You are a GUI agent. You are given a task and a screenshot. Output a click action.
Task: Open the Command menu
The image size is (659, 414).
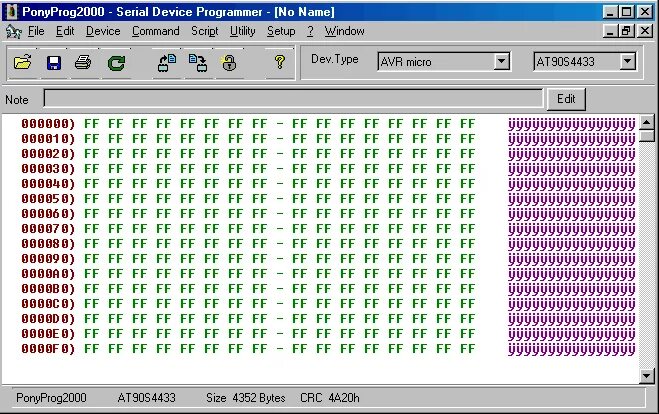[x=156, y=31]
